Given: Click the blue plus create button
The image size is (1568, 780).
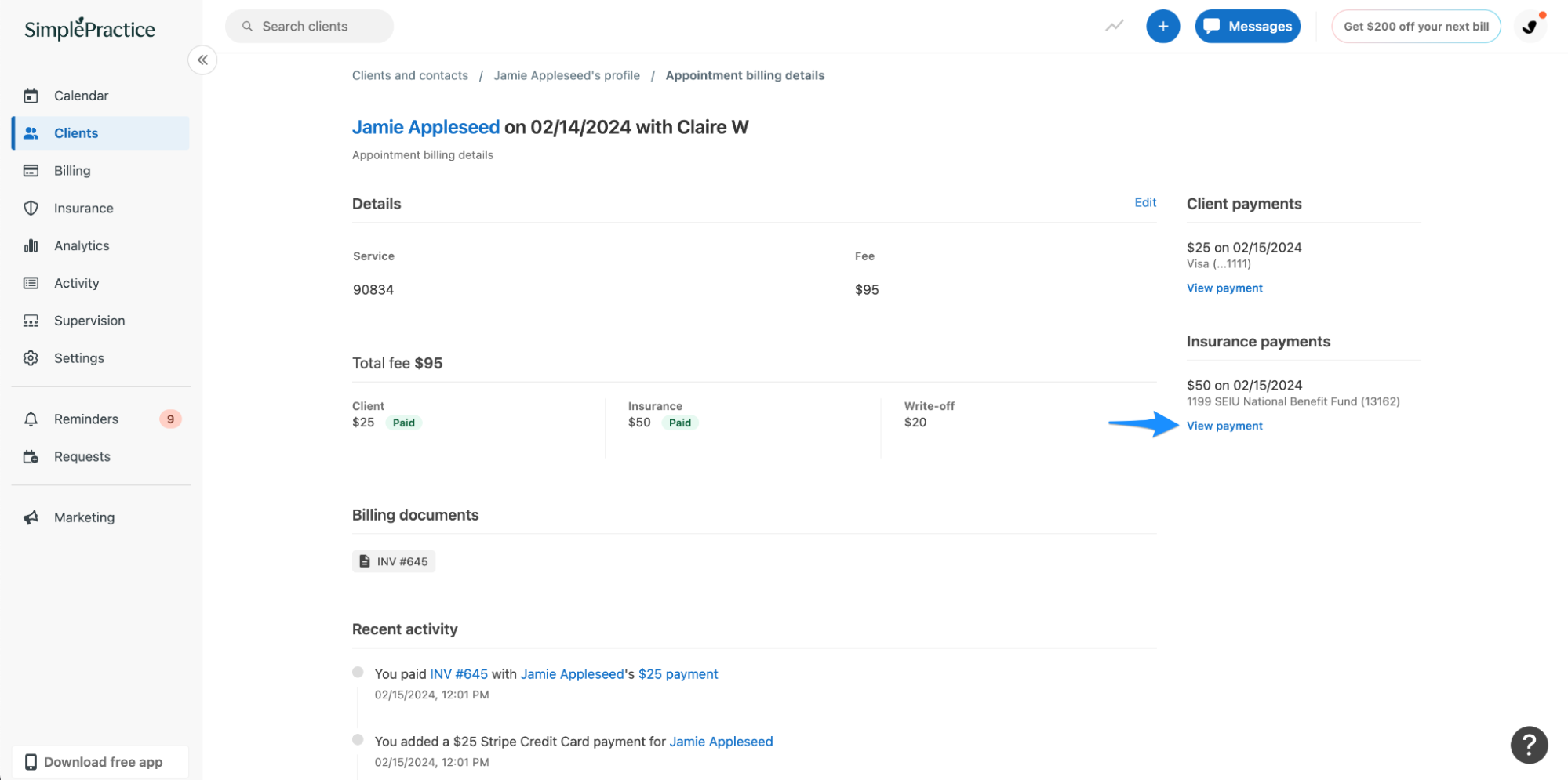Looking at the screenshot, I should point(1162,26).
